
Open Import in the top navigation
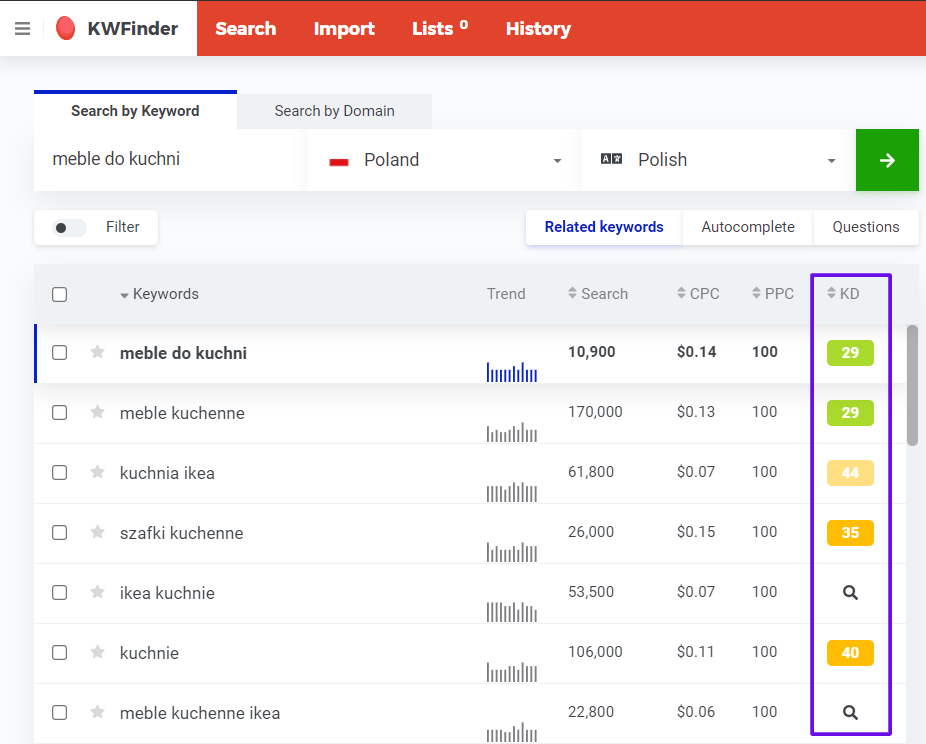click(344, 28)
